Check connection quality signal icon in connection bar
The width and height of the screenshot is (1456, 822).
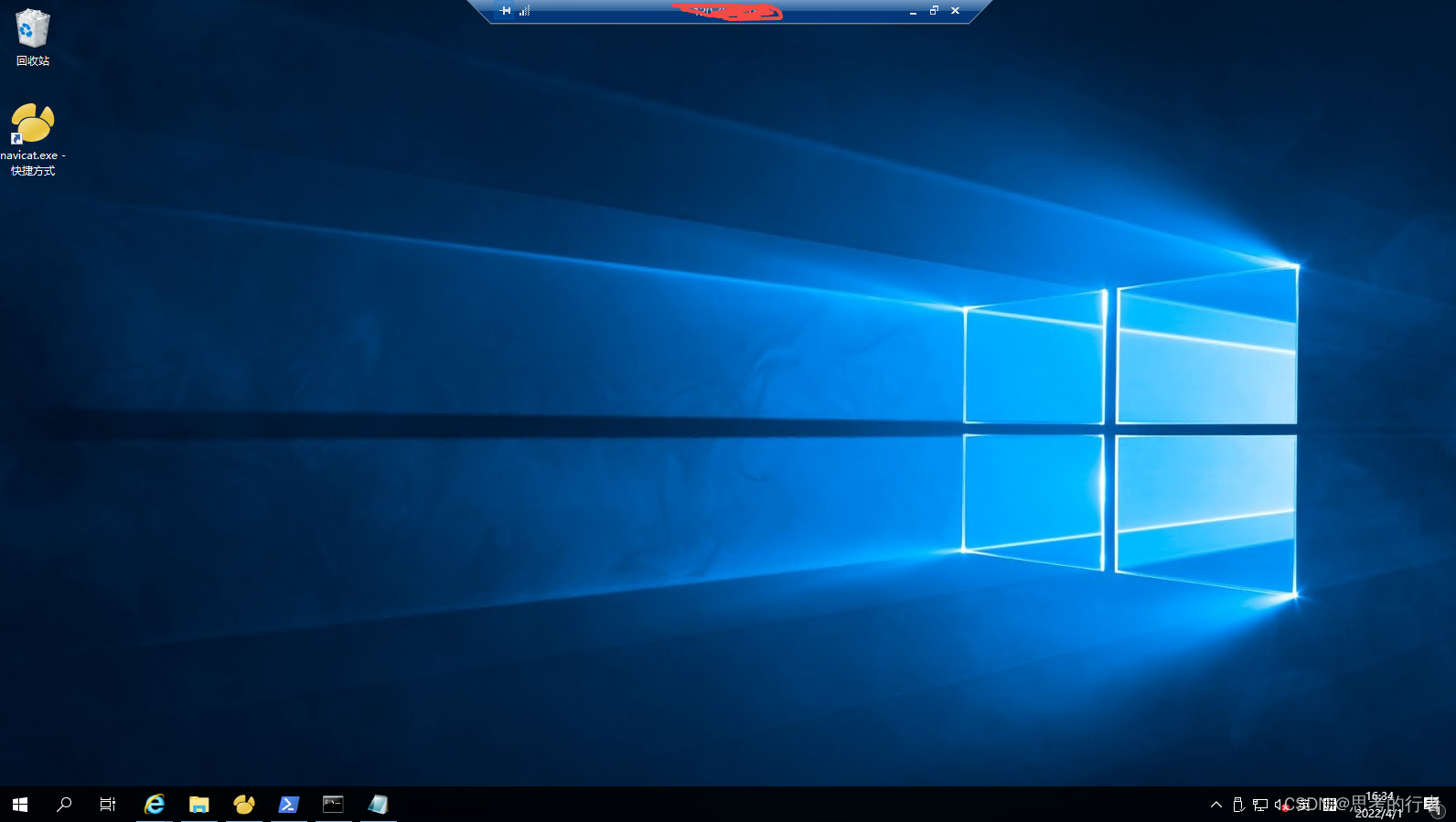(525, 11)
